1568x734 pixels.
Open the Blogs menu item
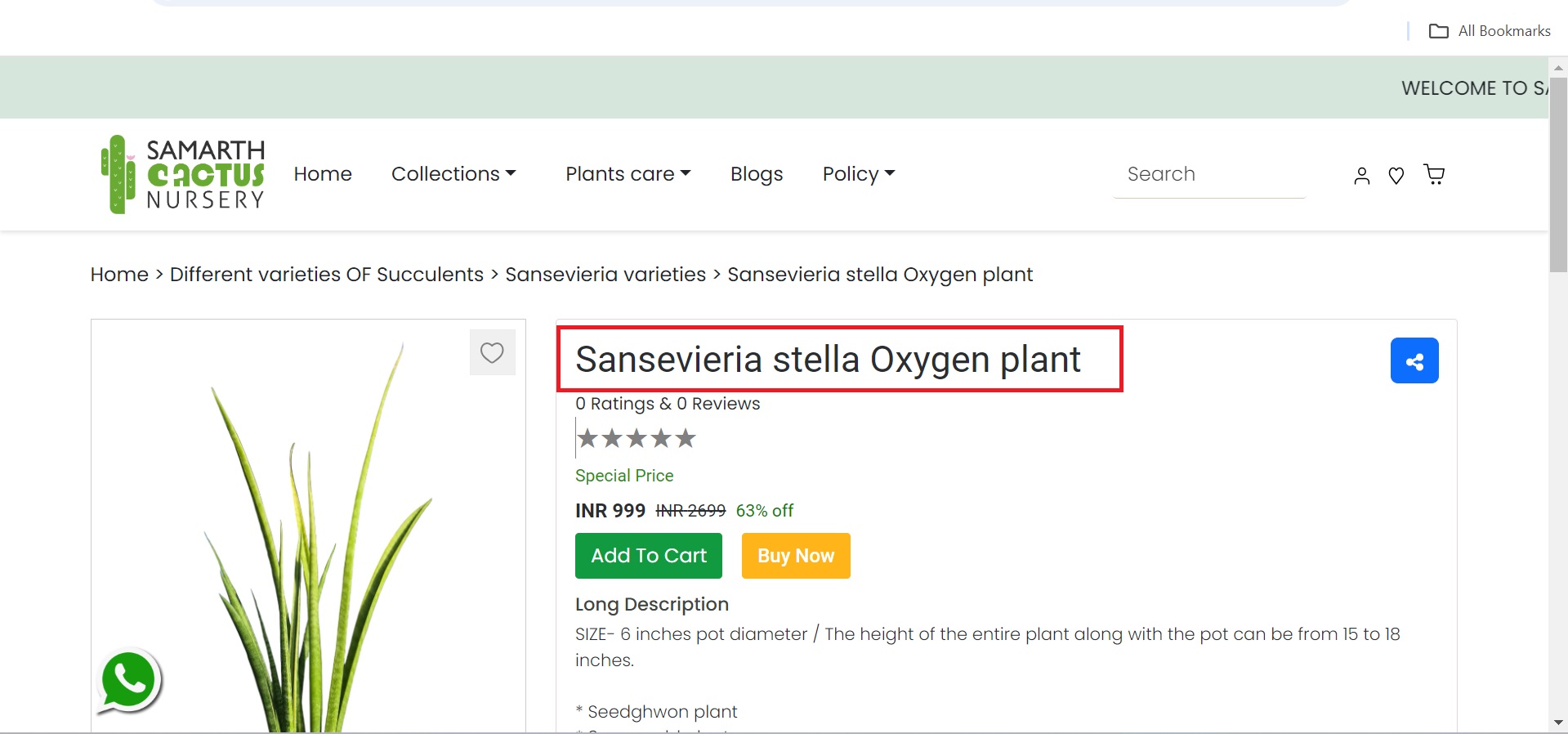coord(757,174)
